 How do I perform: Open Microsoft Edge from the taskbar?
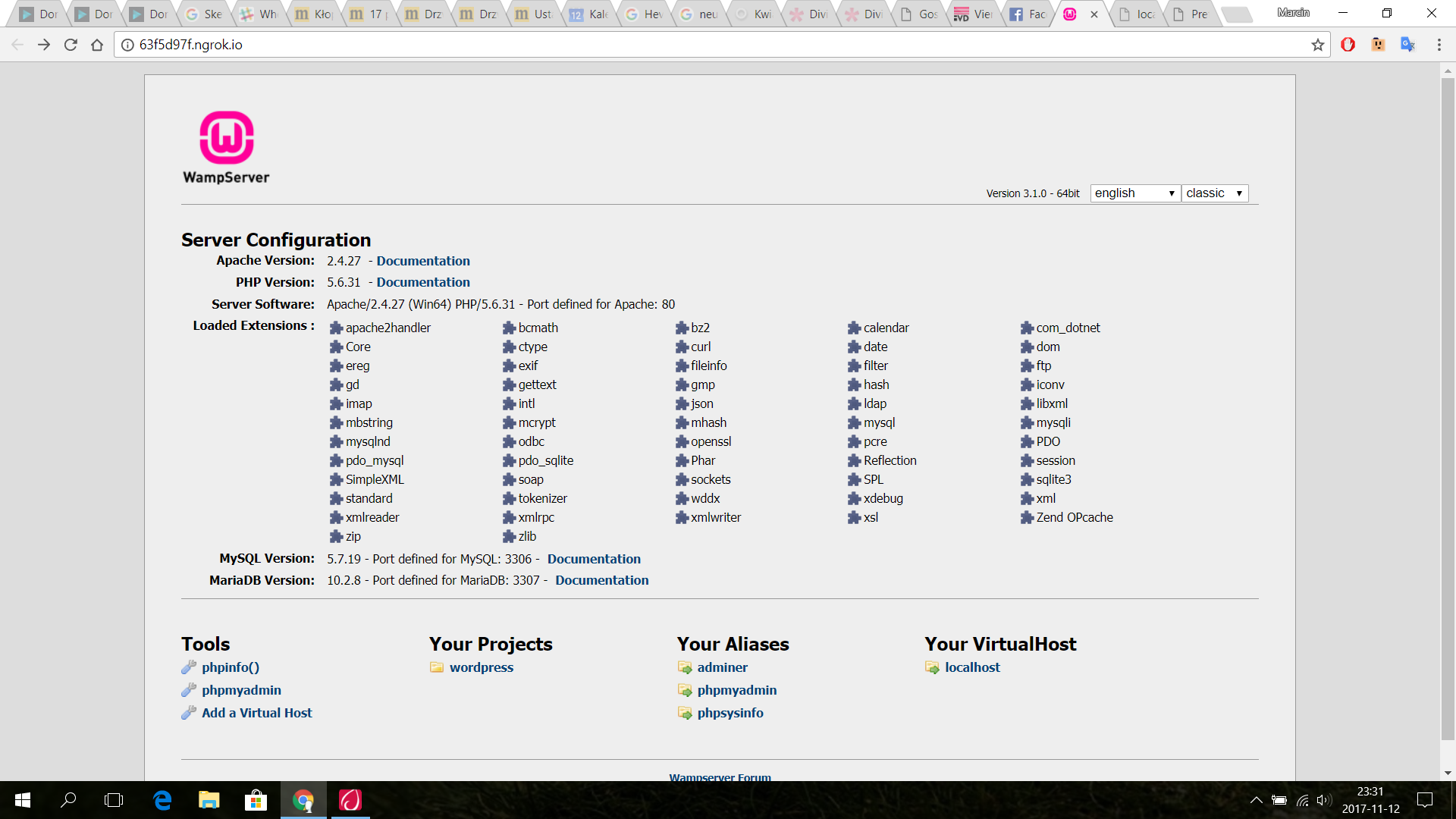point(162,800)
